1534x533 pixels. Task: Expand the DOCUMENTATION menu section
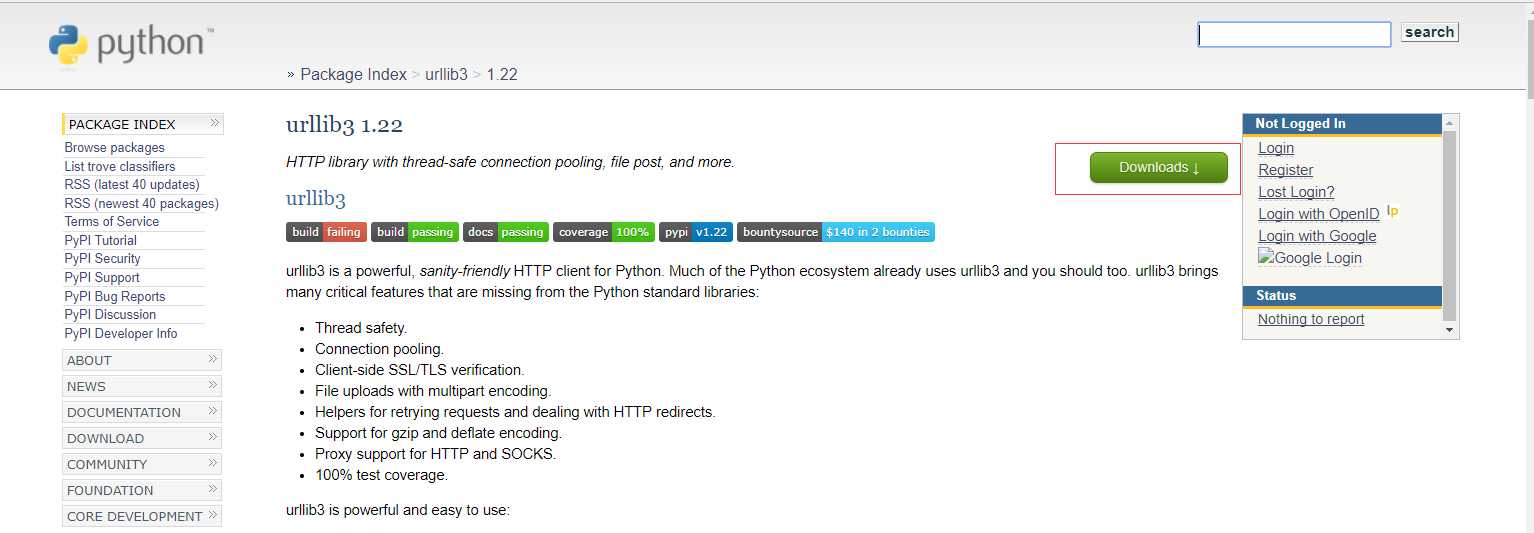(142, 412)
